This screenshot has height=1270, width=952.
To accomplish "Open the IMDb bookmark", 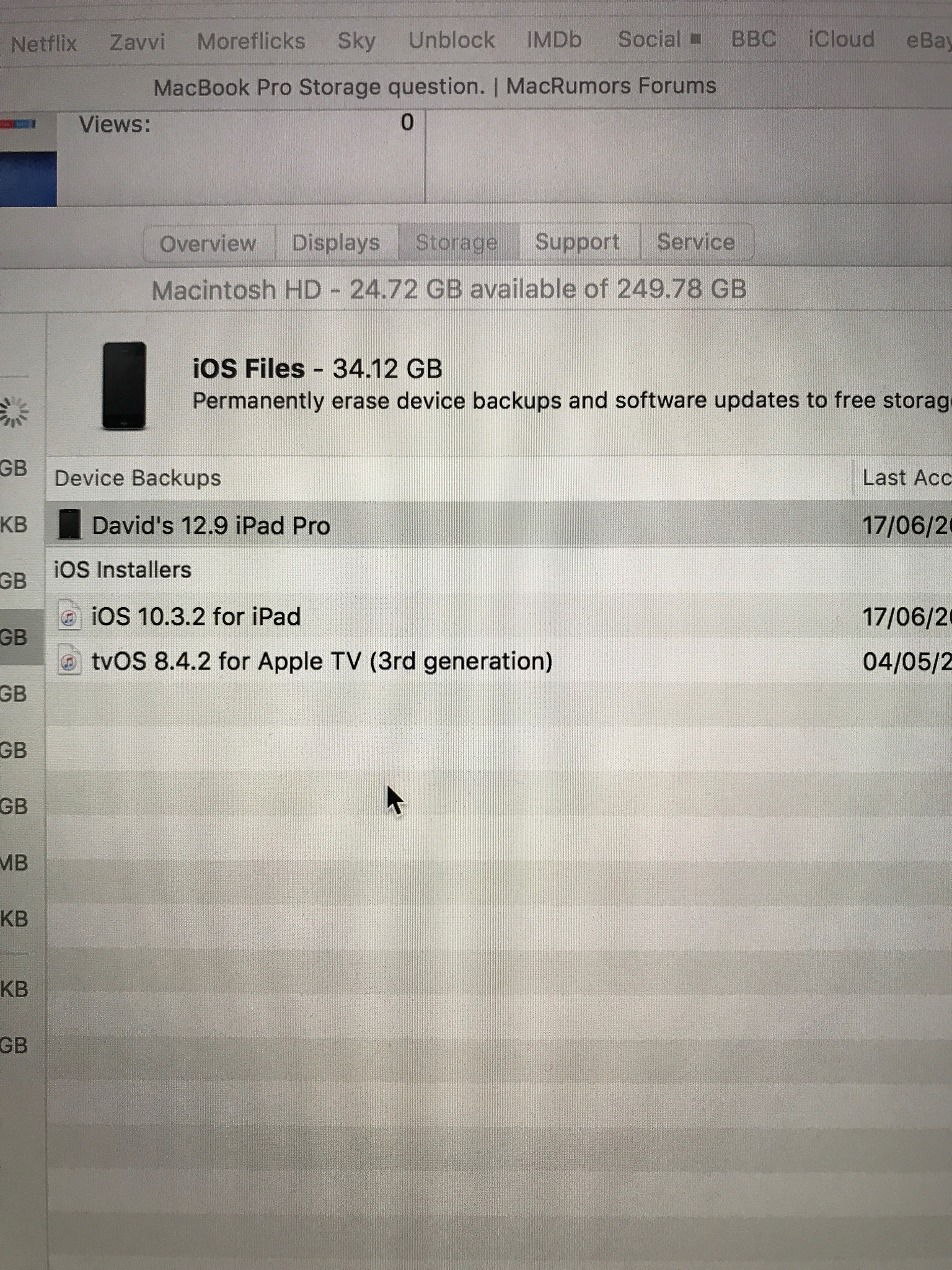I will coord(553,40).
